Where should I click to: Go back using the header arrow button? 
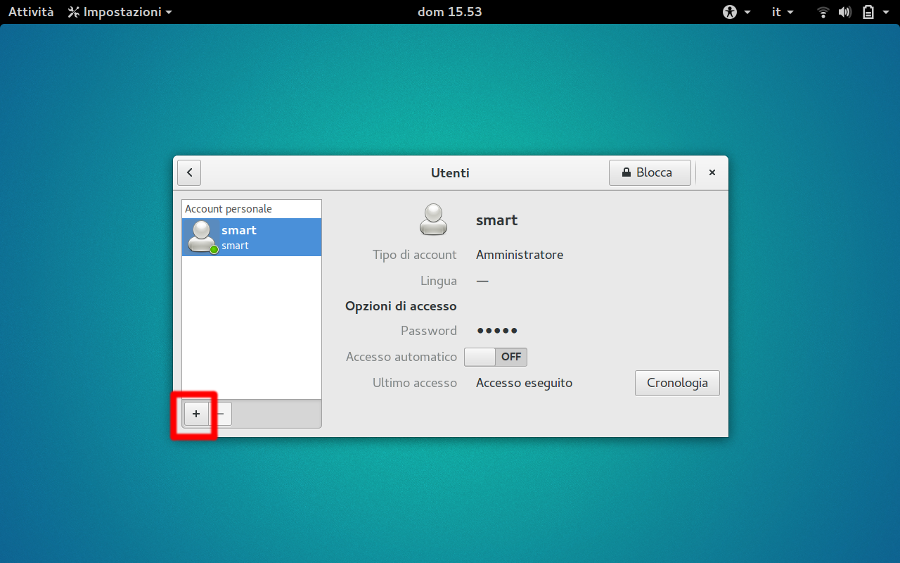click(190, 172)
